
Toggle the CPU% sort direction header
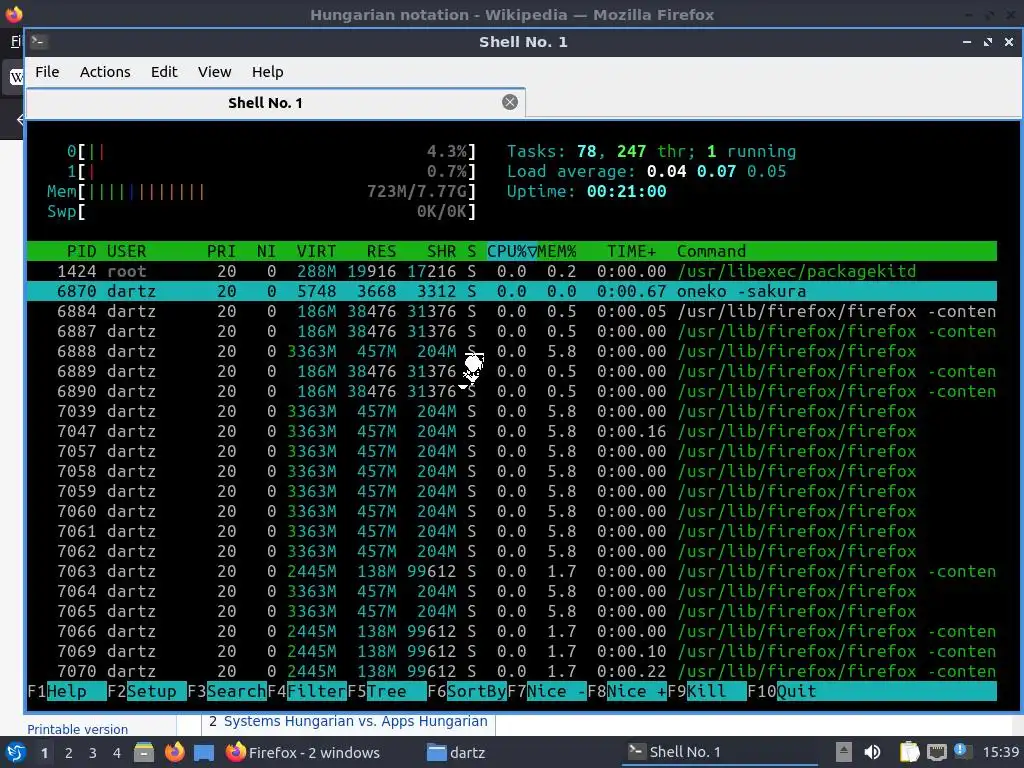coord(512,251)
